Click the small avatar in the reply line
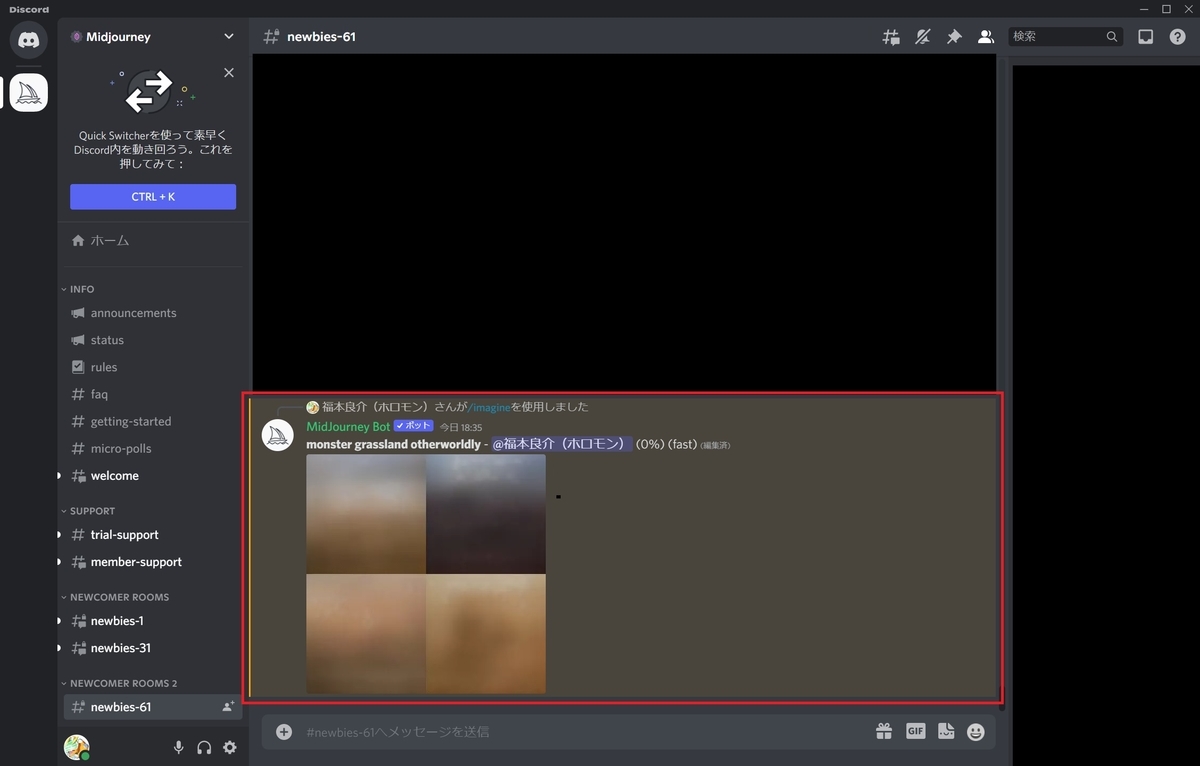The height and width of the screenshot is (766, 1200). [313, 407]
